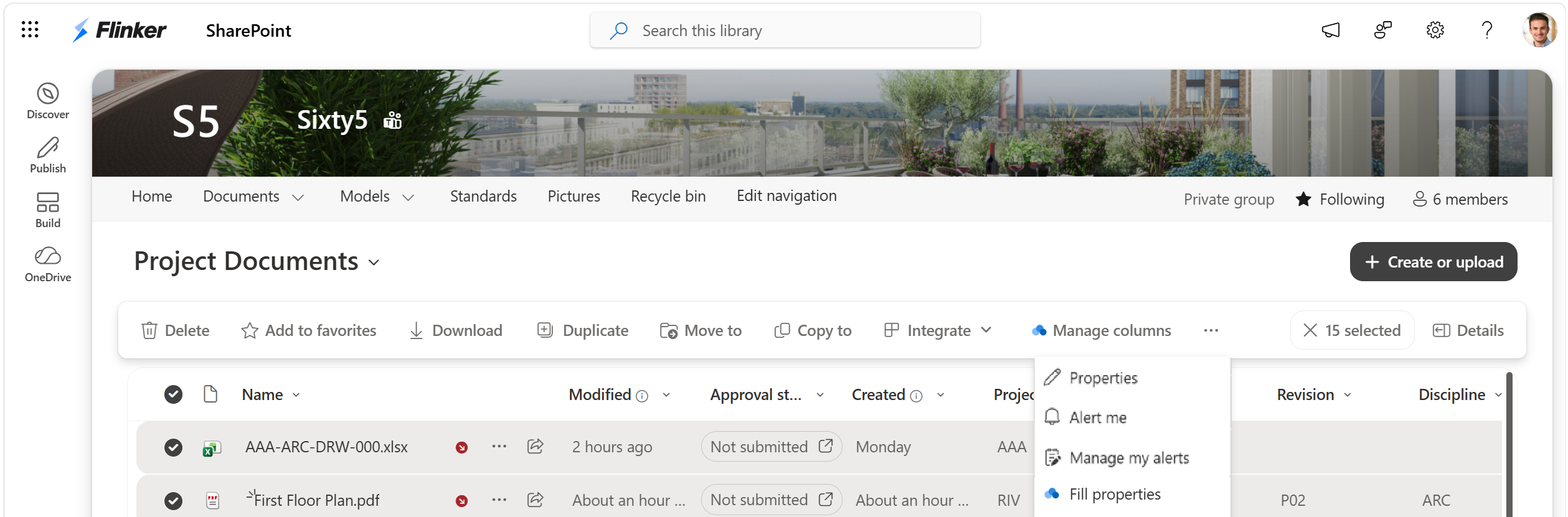Uncheck AAA-ARC-DRW-000.xlsx row checkbox
Image resolution: width=1568 pixels, height=517 pixels.
click(x=173, y=447)
